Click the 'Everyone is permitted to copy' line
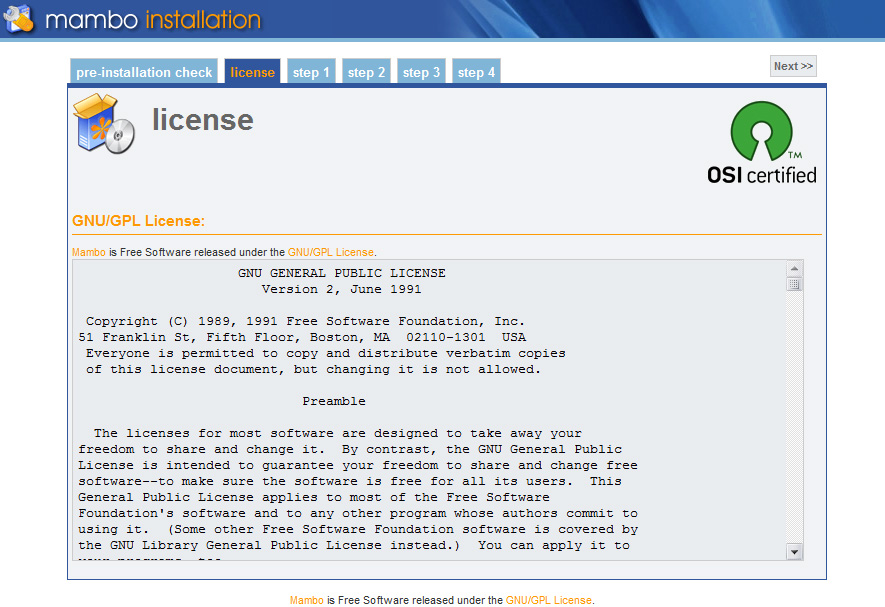 pyautogui.click(x=326, y=353)
